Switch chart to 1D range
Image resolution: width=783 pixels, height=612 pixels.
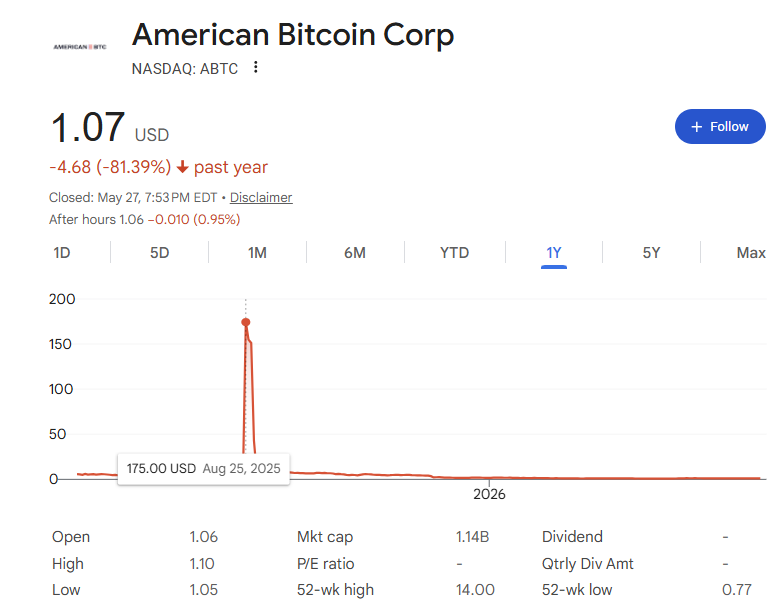(x=62, y=253)
